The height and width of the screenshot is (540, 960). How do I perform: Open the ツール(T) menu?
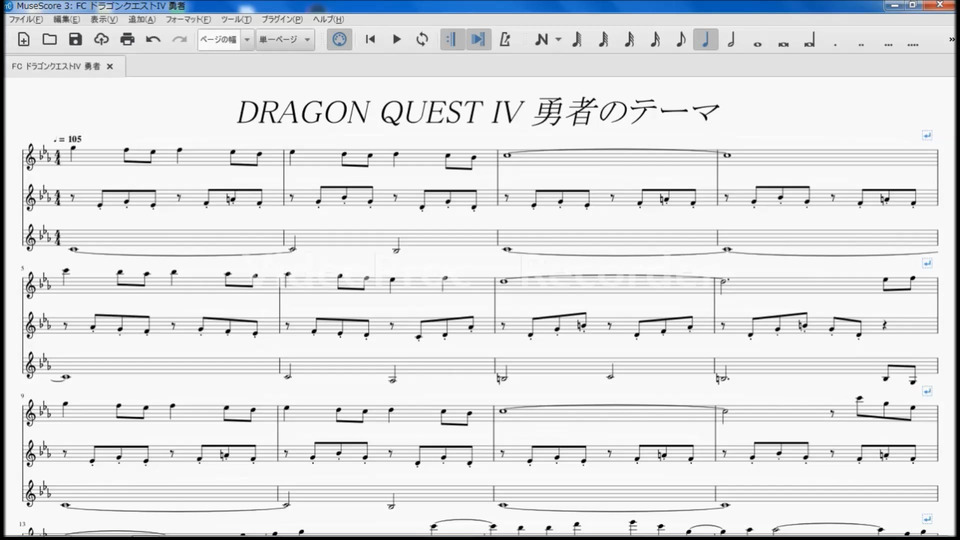[236, 20]
